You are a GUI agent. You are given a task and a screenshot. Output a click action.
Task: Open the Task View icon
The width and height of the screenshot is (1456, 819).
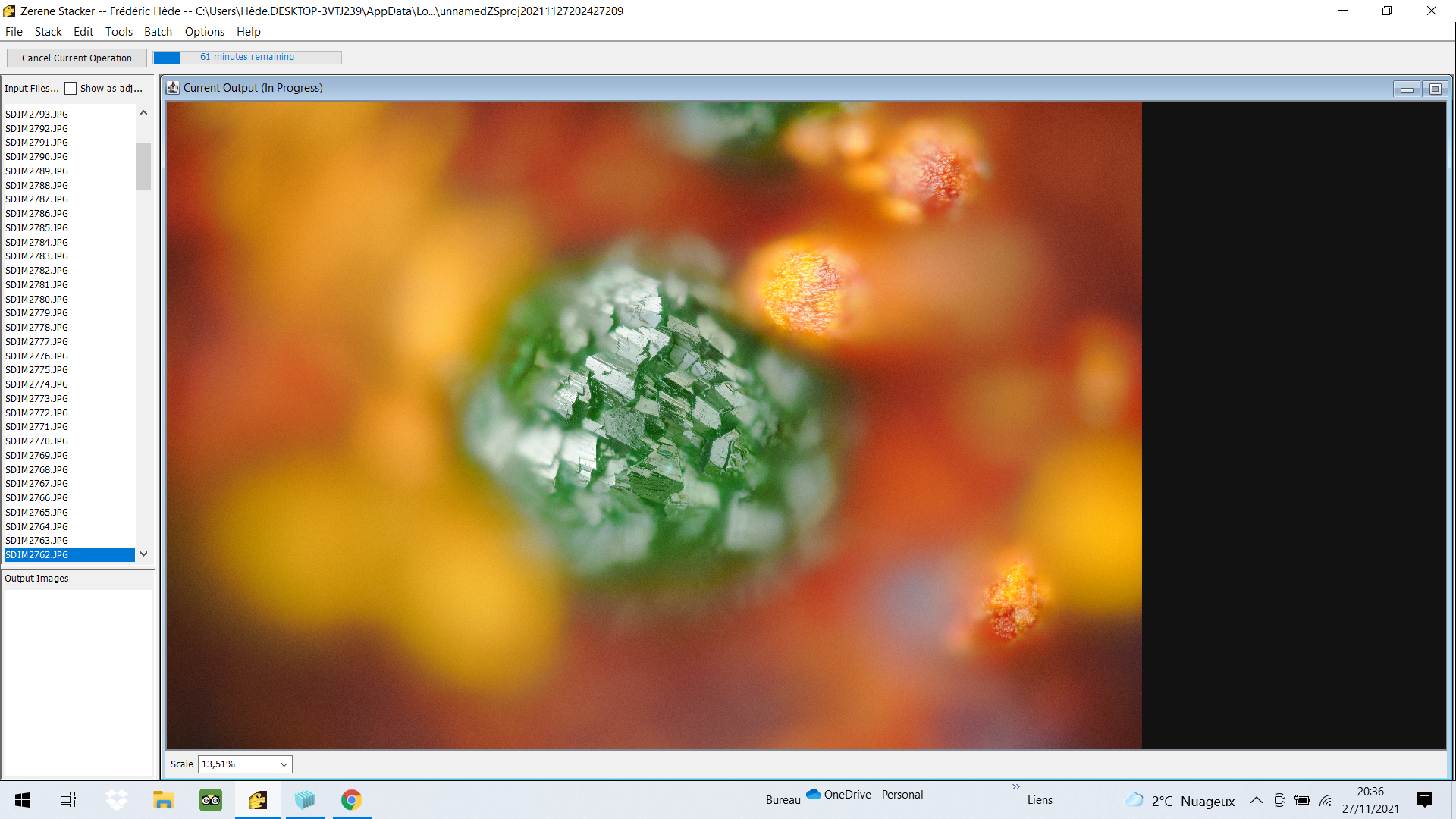[x=68, y=800]
